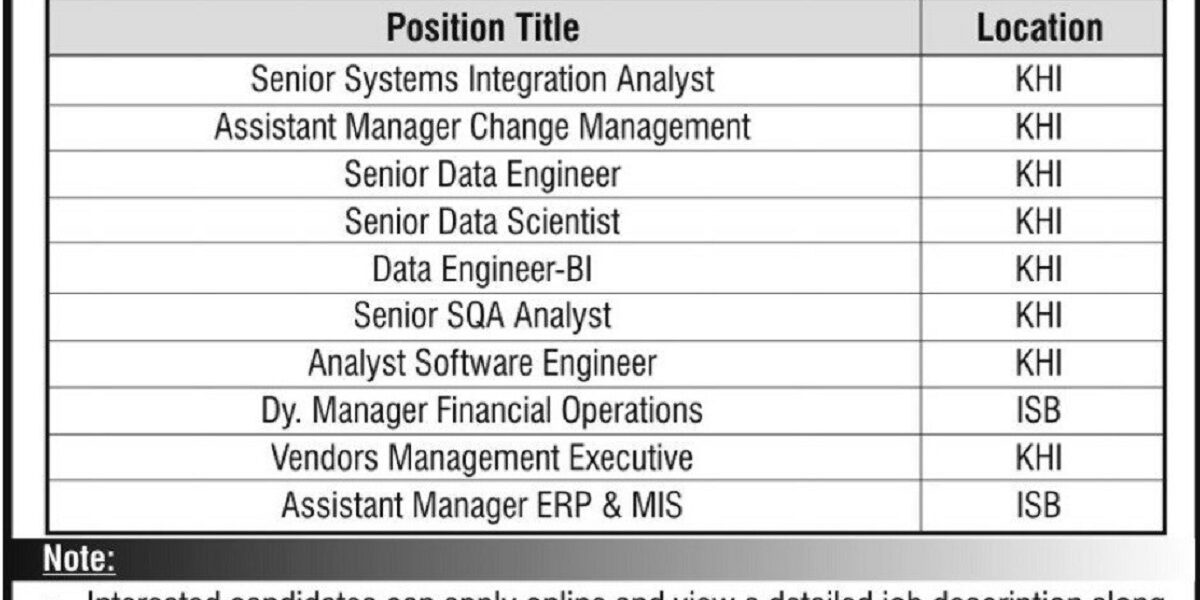
Task: Click ISB location for Assistant Manager ERP & MIS
Action: tap(1039, 505)
